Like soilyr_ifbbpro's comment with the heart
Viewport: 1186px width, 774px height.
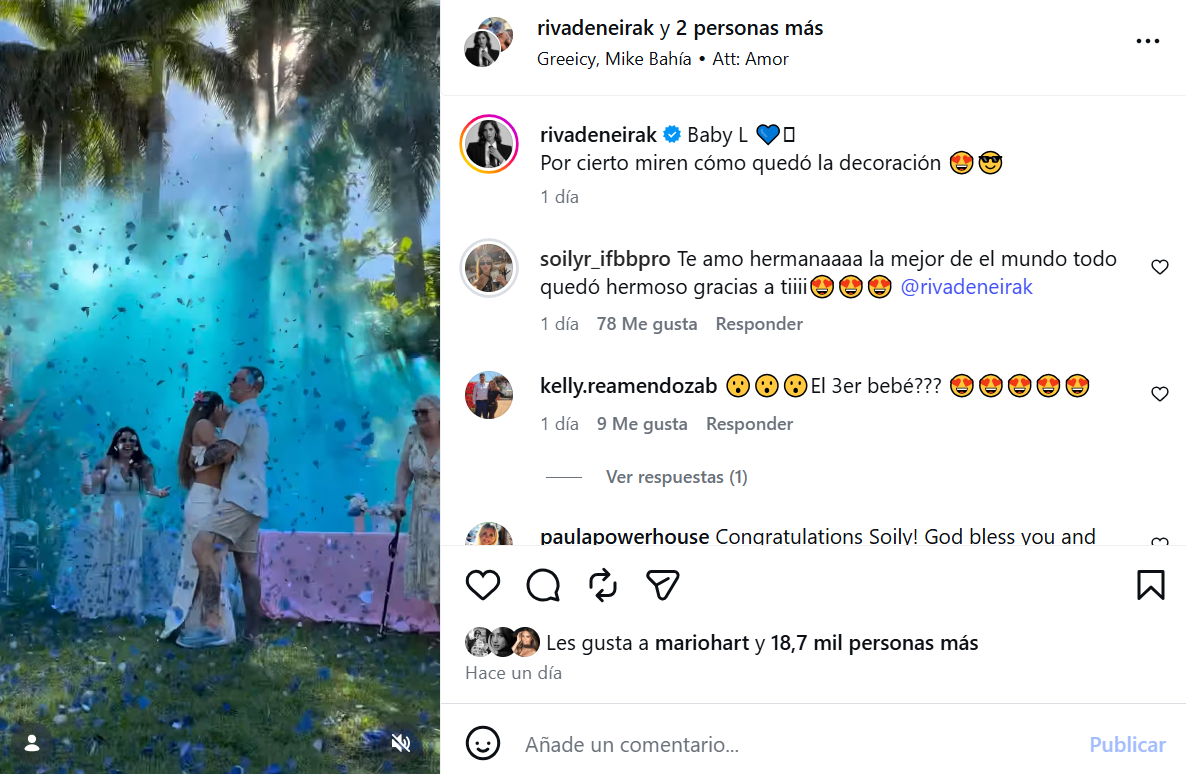pyautogui.click(x=1159, y=267)
